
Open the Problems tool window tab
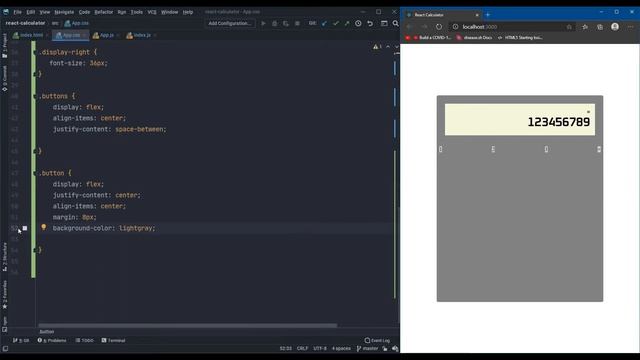52,340
